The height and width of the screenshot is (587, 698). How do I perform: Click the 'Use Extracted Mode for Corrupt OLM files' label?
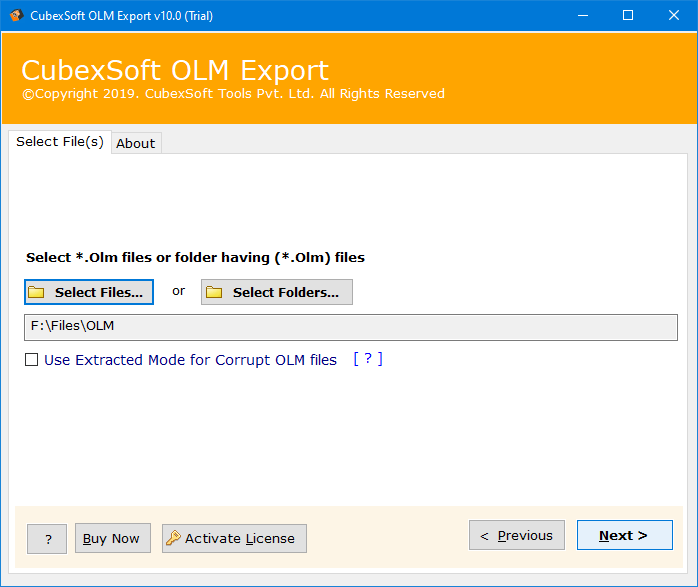point(190,360)
